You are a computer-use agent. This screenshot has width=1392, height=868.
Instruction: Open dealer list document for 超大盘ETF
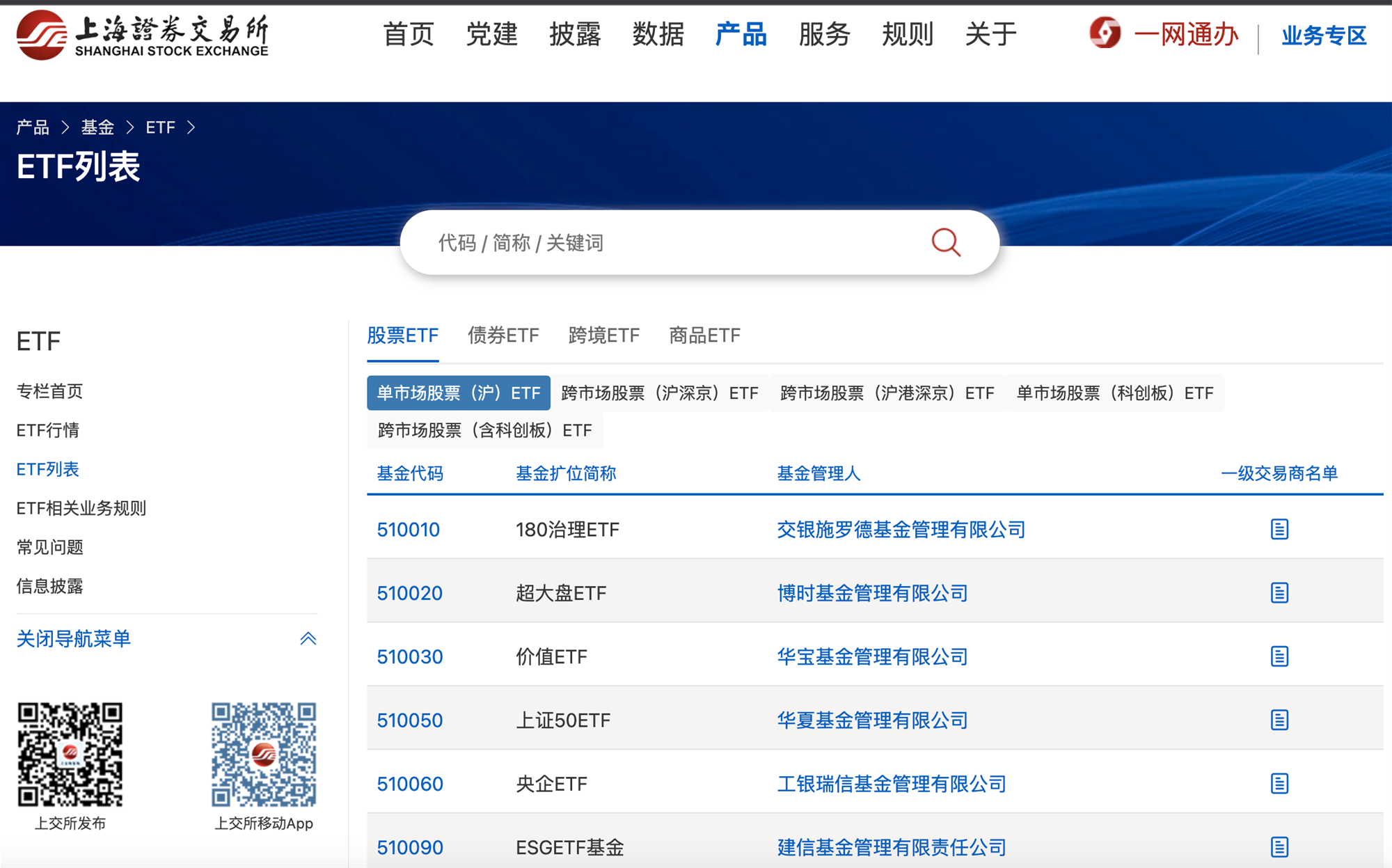[1279, 593]
